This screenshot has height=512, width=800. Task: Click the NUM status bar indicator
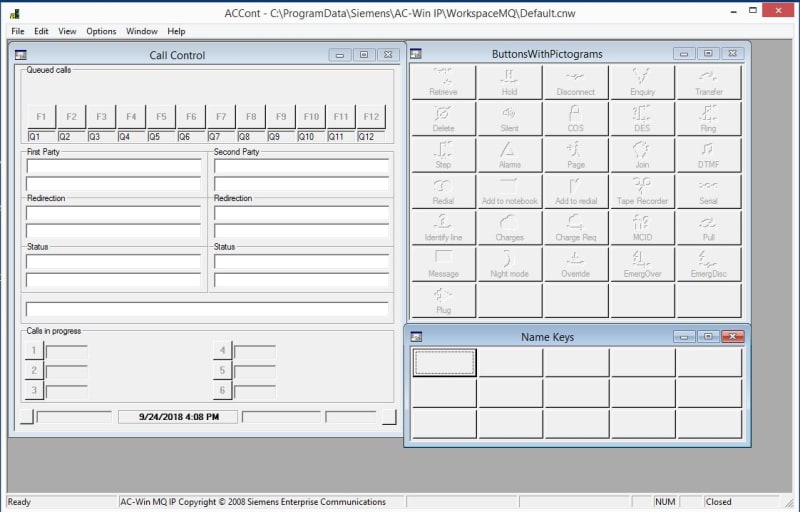point(665,502)
